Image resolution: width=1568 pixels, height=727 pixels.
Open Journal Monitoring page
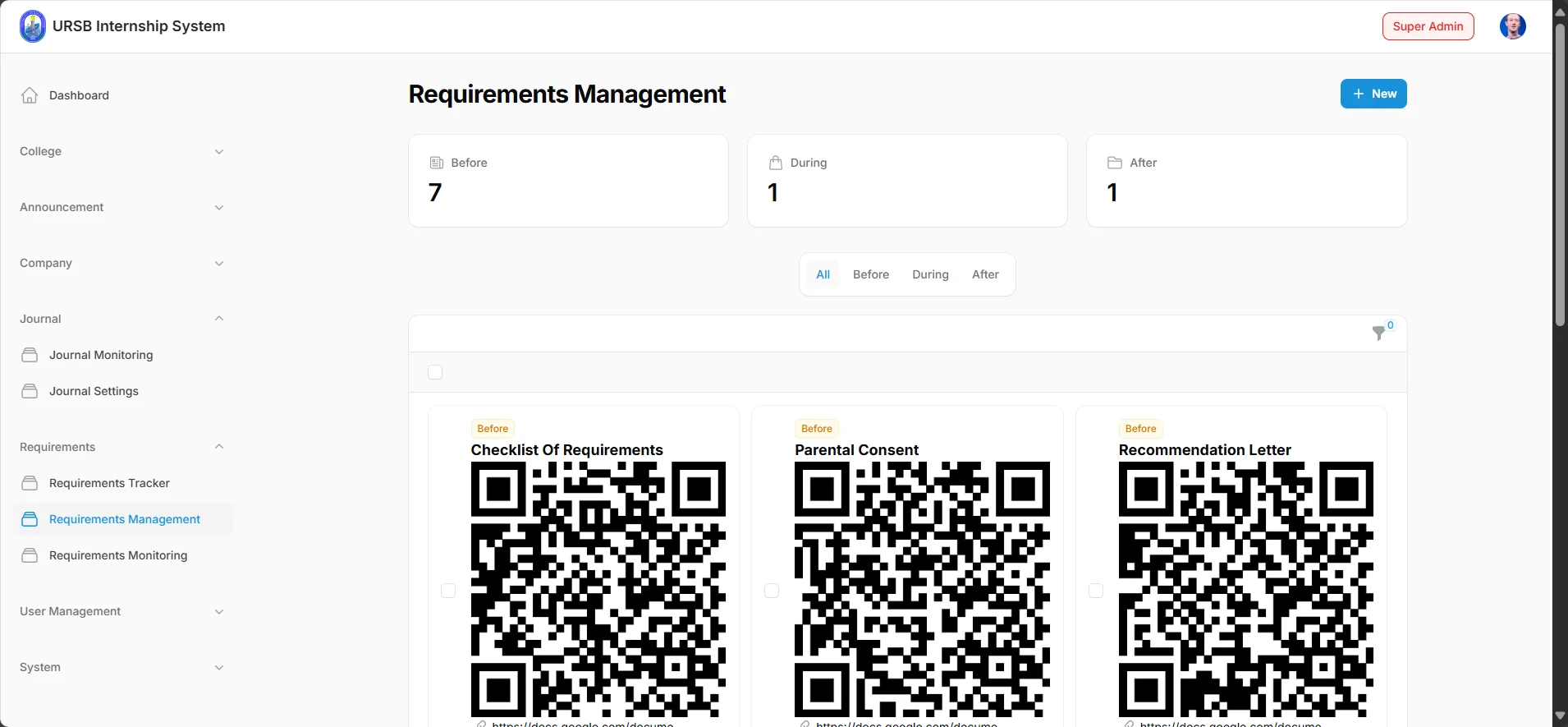click(123, 355)
